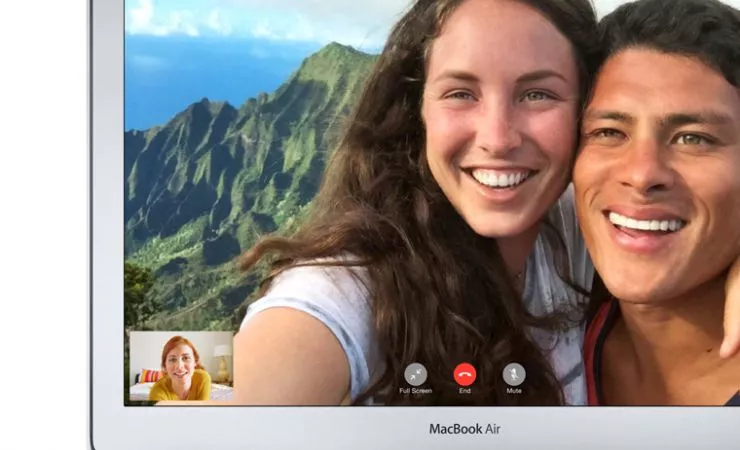Click the "Mute" label text
Screen dimensions: 740x450
click(x=514, y=391)
